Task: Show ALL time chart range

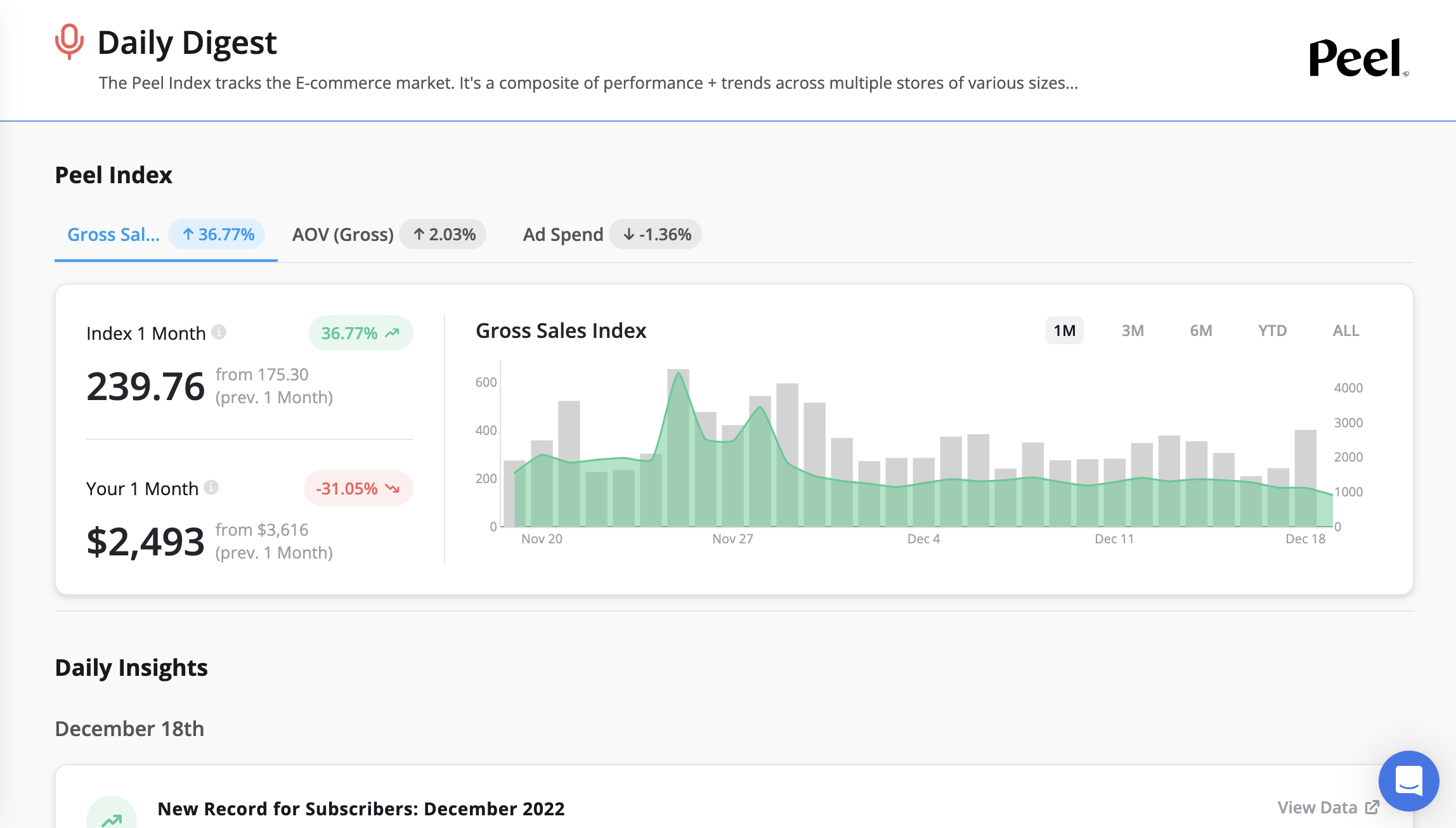Action: point(1346,330)
